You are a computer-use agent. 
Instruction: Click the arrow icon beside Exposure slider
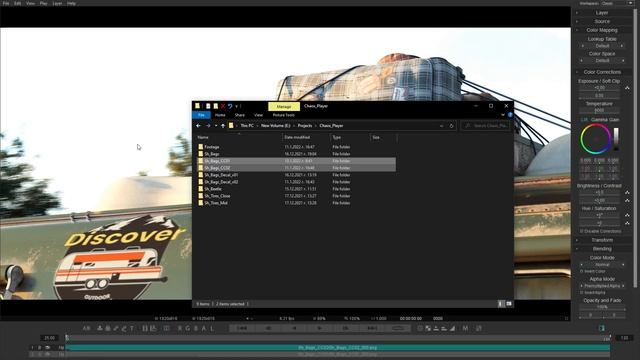[x=627, y=88]
